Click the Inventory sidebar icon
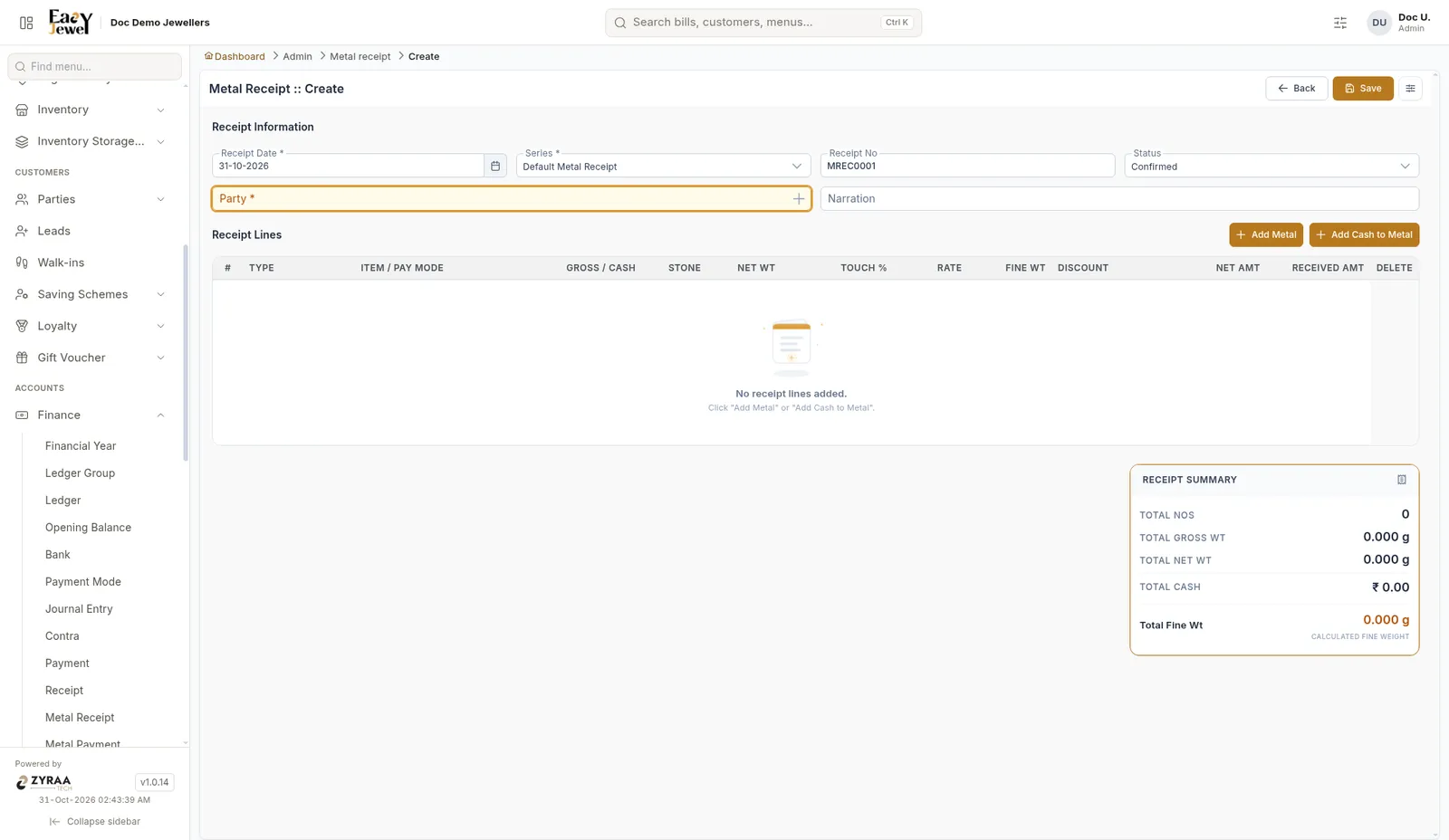Viewport: 1449px width, 840px height. pyautogui.click(x=22, y=110)
